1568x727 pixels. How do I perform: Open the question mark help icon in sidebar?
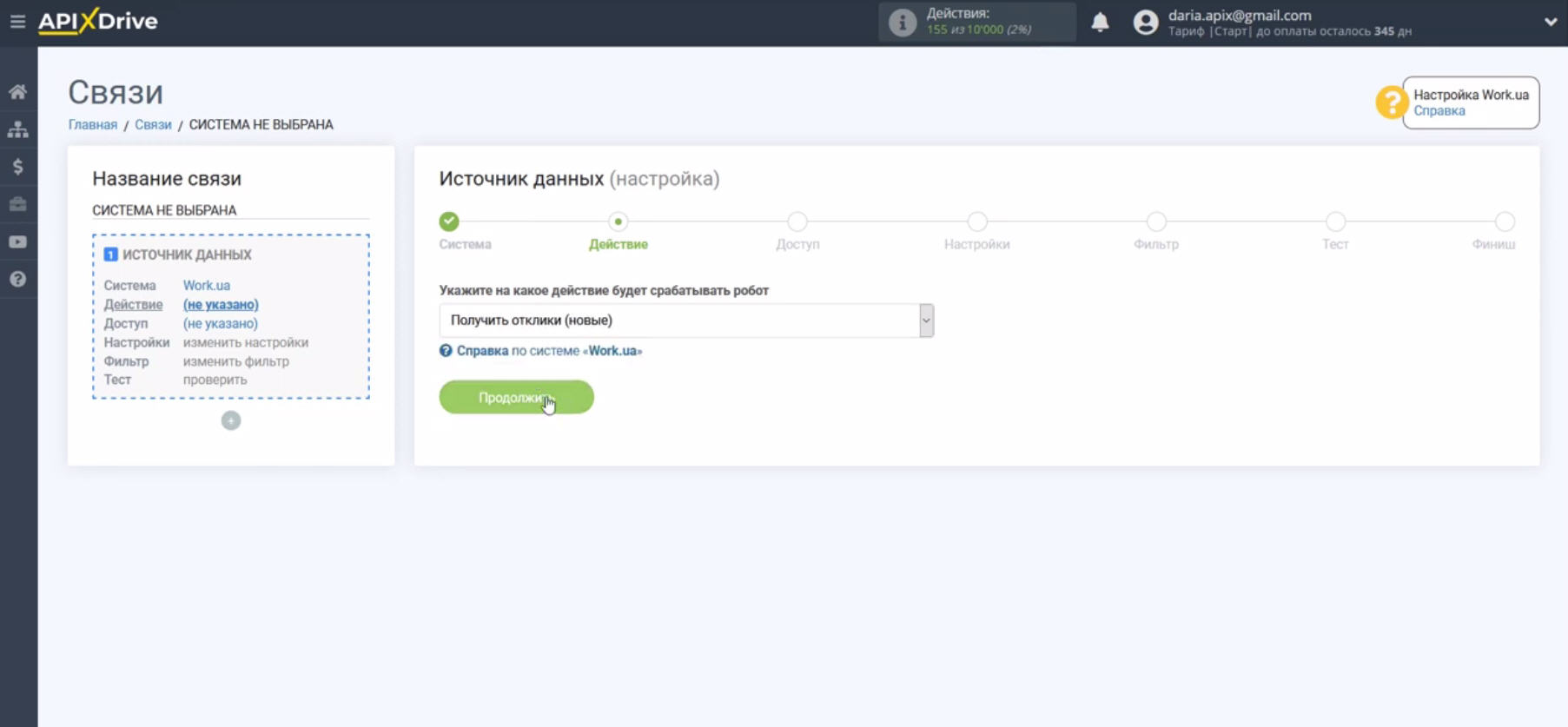pos(17,279)
